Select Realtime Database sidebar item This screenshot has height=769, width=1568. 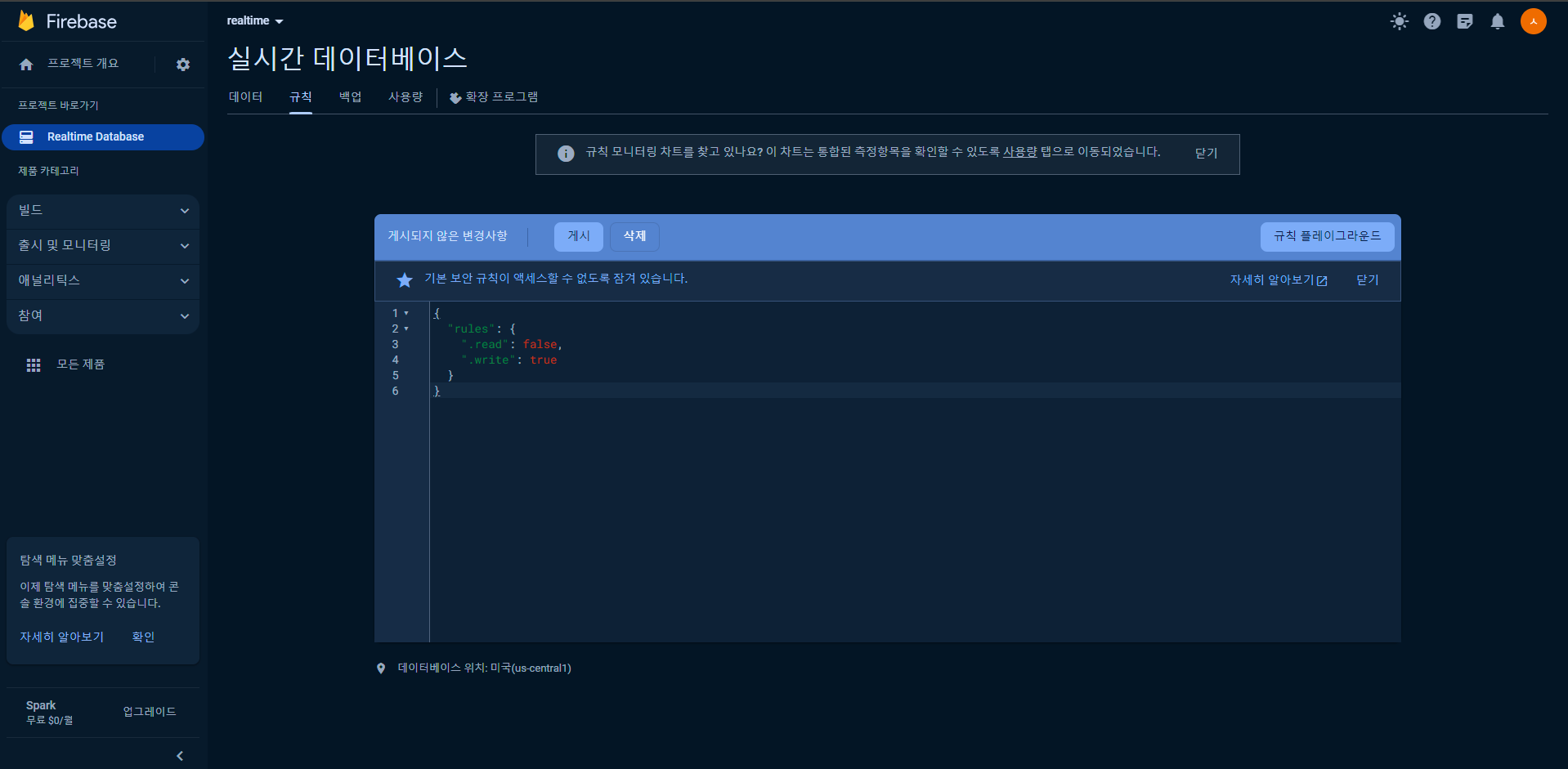click(103, 137)
